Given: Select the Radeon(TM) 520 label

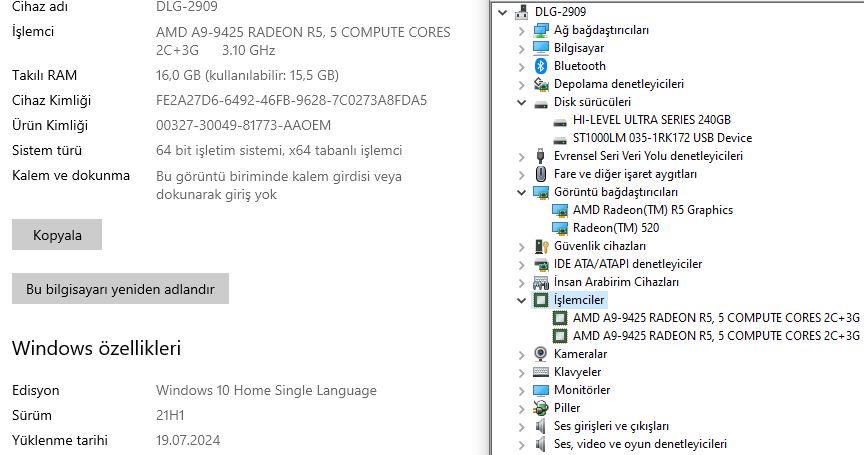Looking at the screenshot, I should point(615,228).
